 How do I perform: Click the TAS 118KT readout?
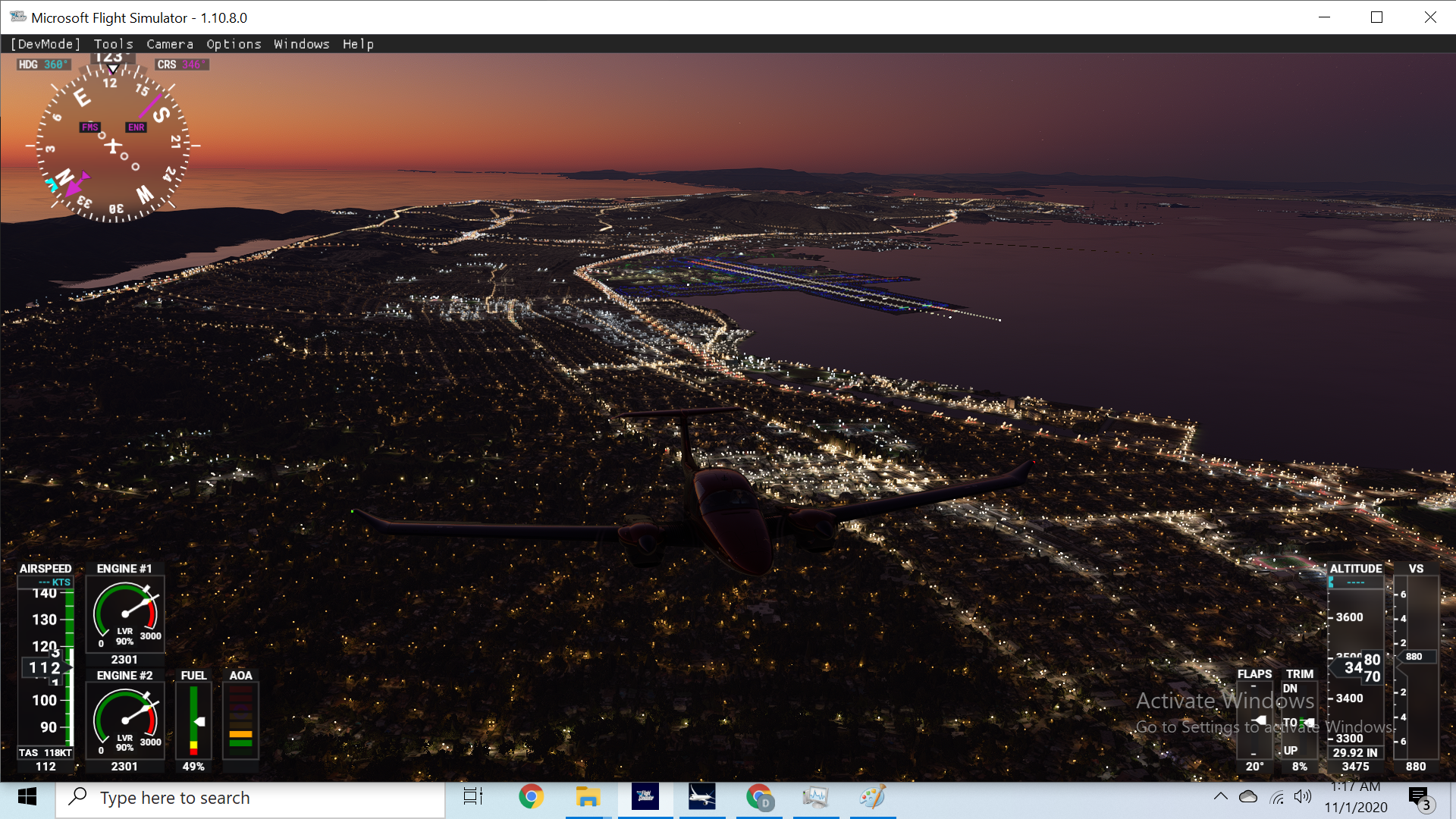click(45, 753)
